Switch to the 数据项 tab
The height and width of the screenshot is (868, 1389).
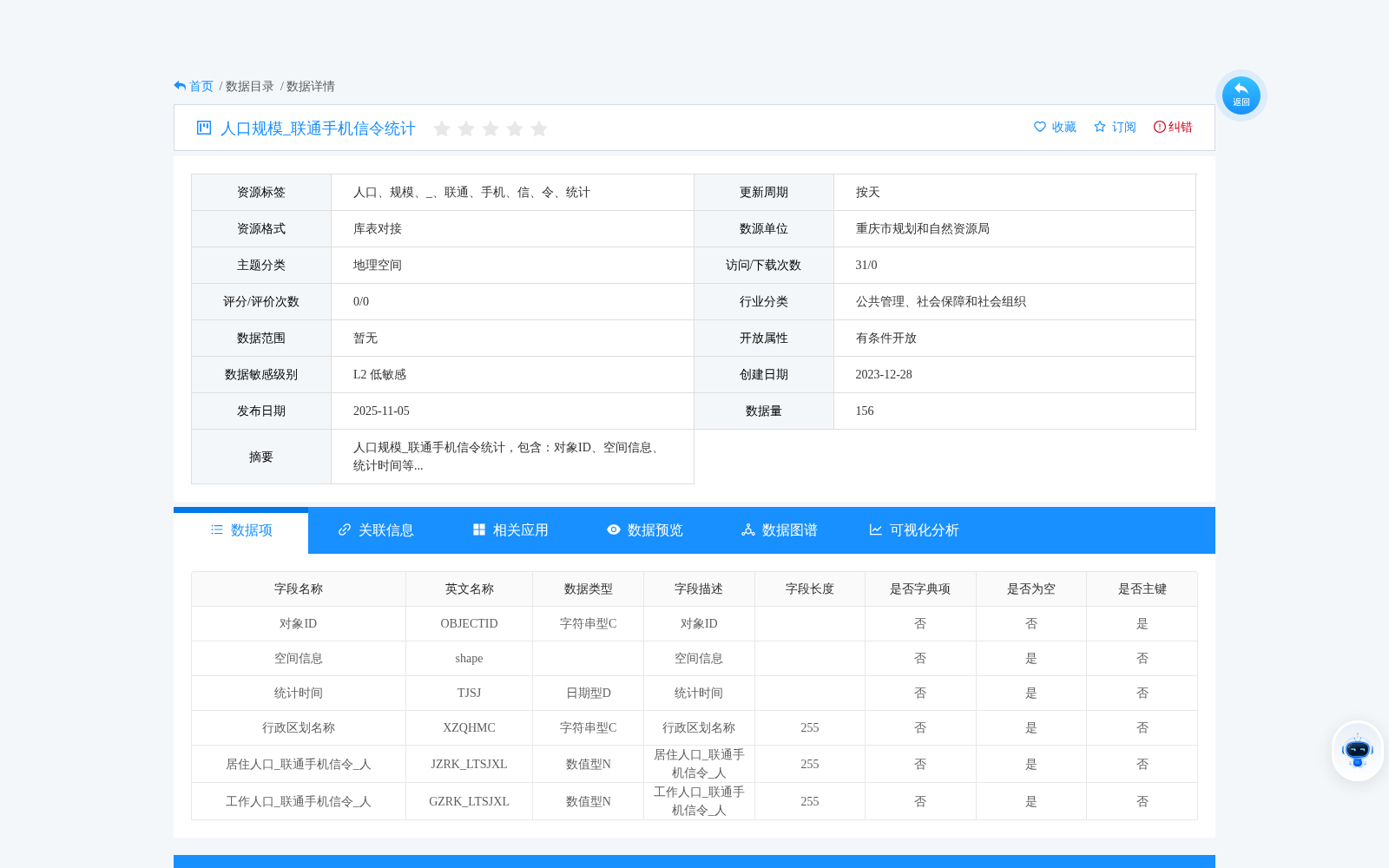tap(241, 530)
